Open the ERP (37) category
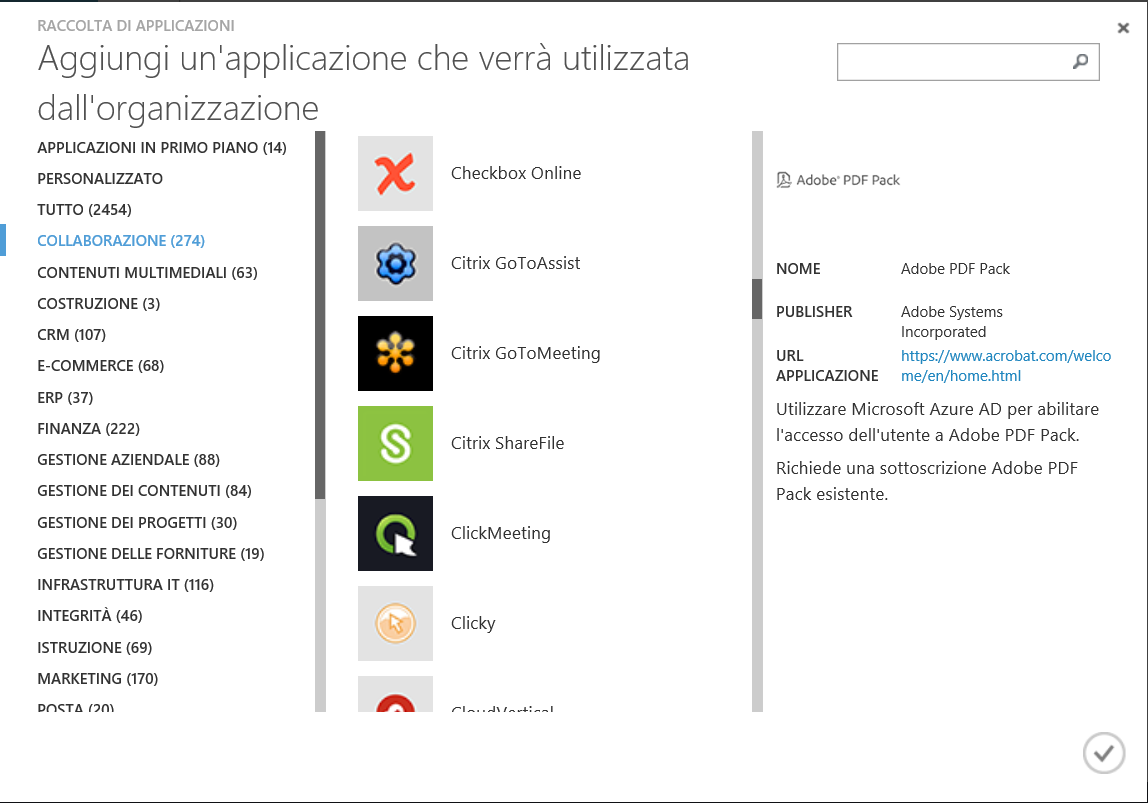Image resolution: width=1148 pixels, height=803 pixels. click(65, 397)
